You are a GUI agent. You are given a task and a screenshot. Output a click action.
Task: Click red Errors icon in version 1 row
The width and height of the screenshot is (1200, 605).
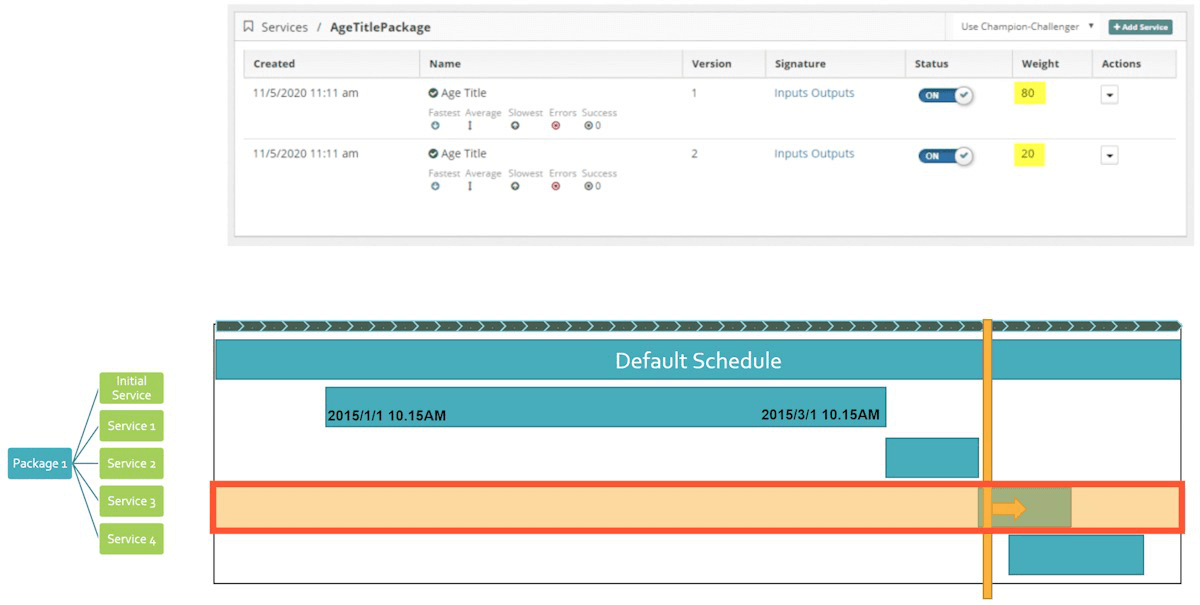click(556, 126)
